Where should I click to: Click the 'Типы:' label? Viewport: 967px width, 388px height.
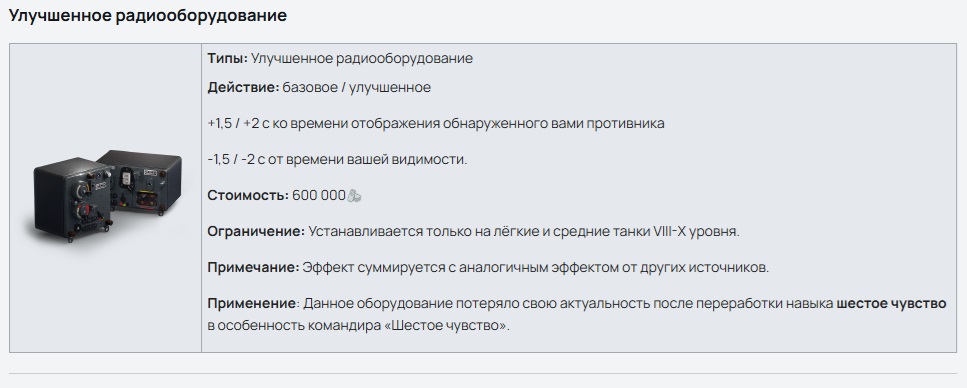pos(228,59)
